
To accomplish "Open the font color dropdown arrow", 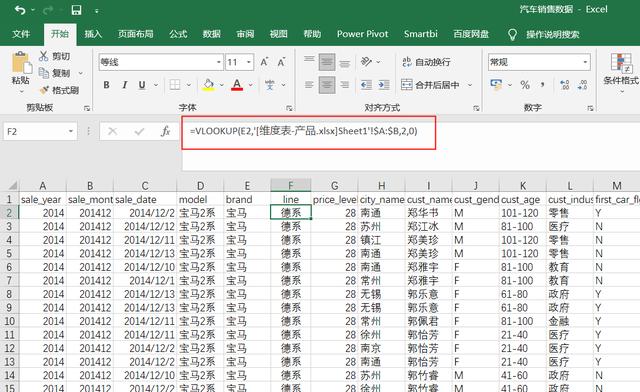I will pos(250,85).
